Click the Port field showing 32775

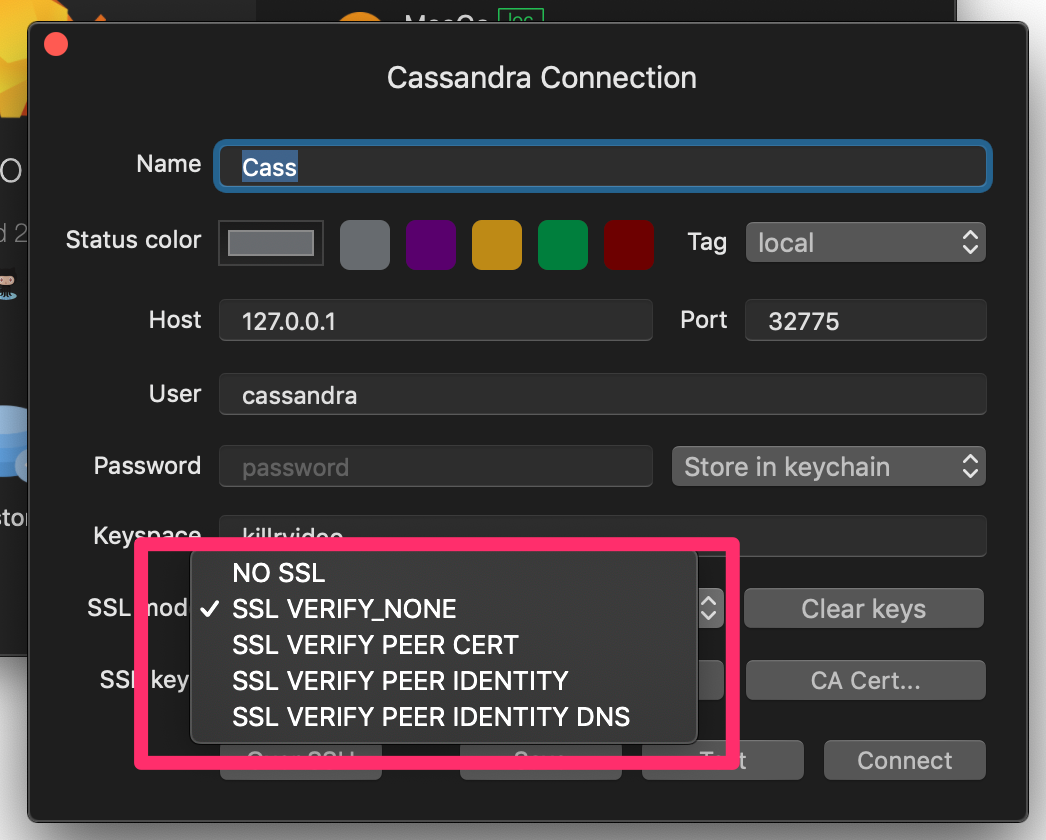[x=864, y=320]
